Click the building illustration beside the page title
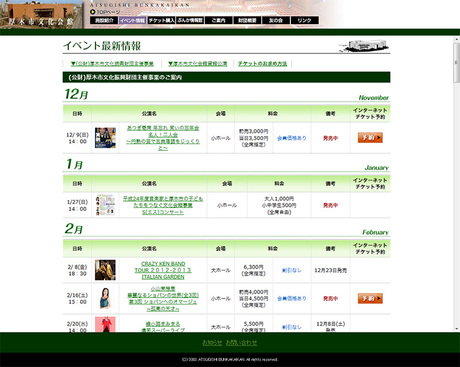460x367 pixels. click(364, 46)
